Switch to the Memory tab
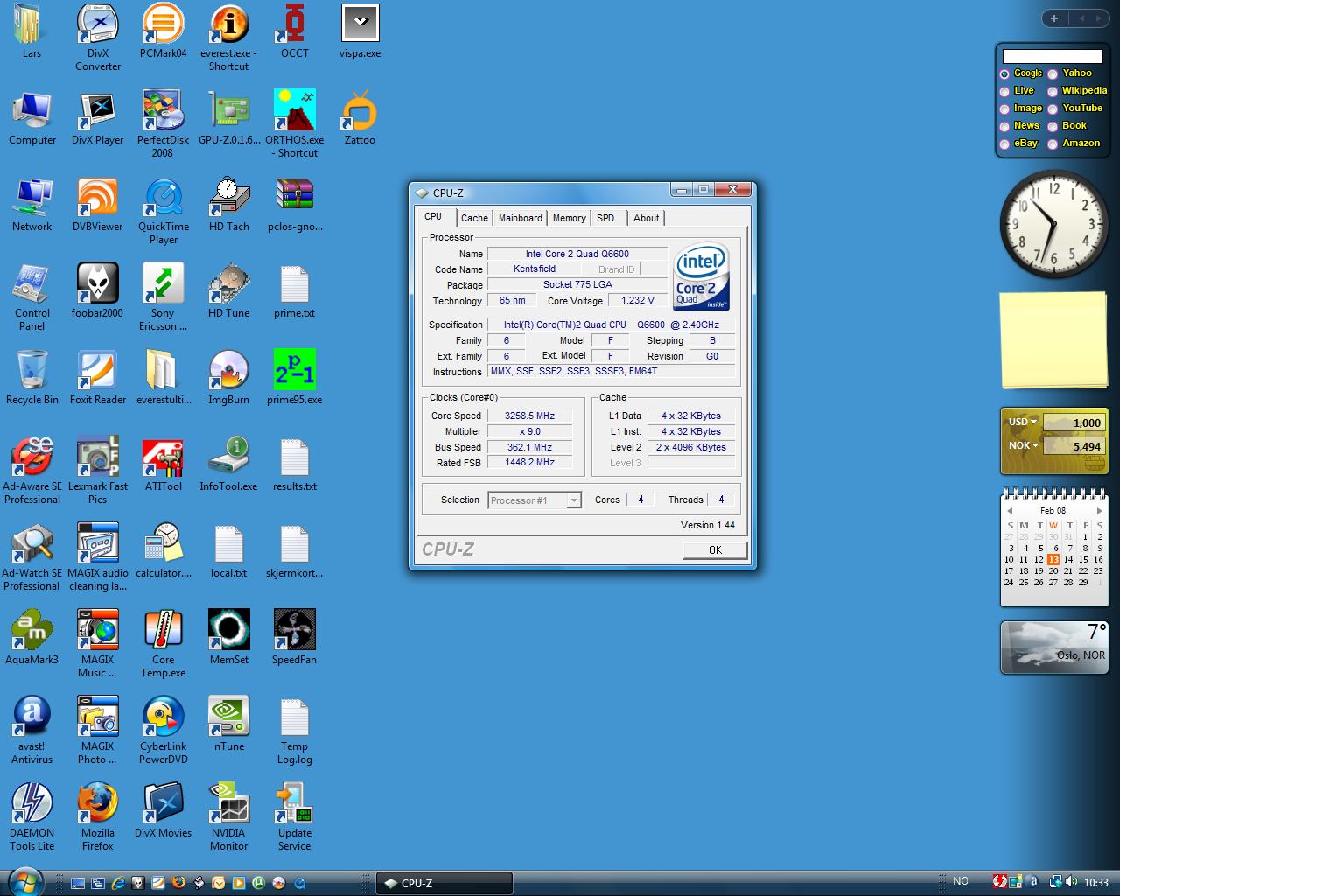1323x896 pixels. click(x=569, y=218)
